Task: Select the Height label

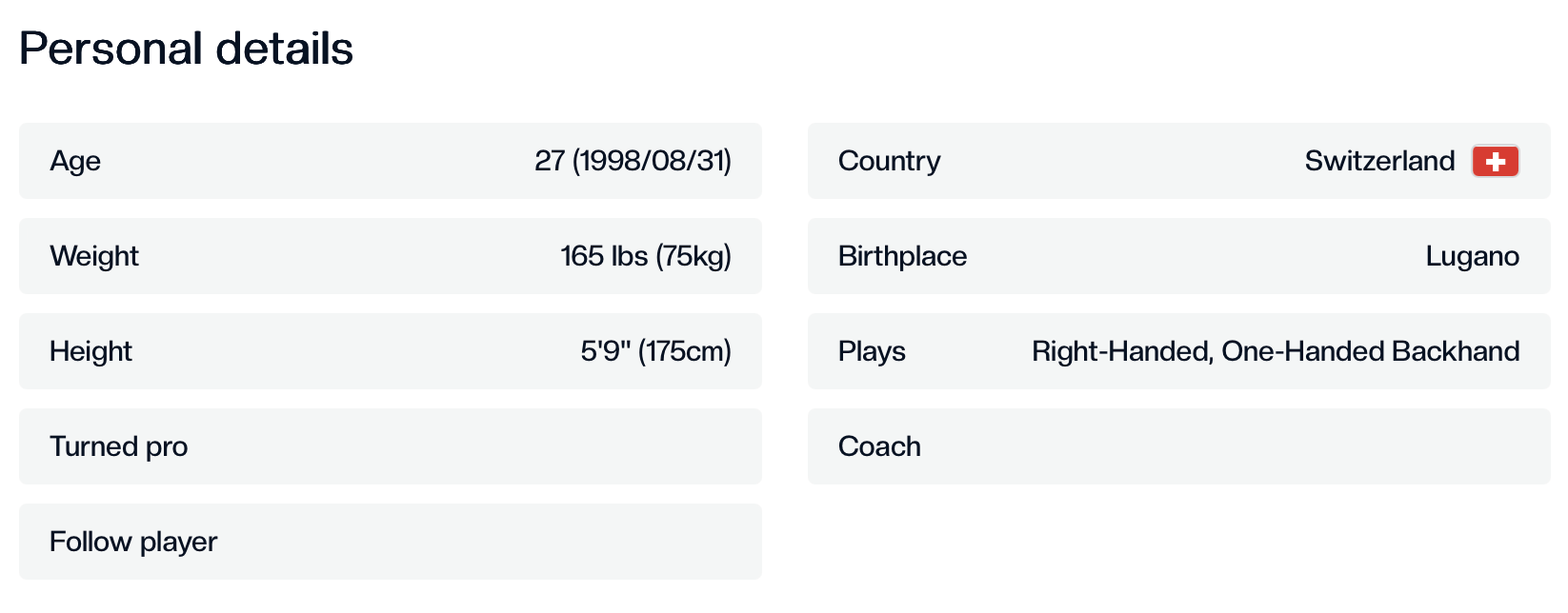Action: tap(90, 351)
